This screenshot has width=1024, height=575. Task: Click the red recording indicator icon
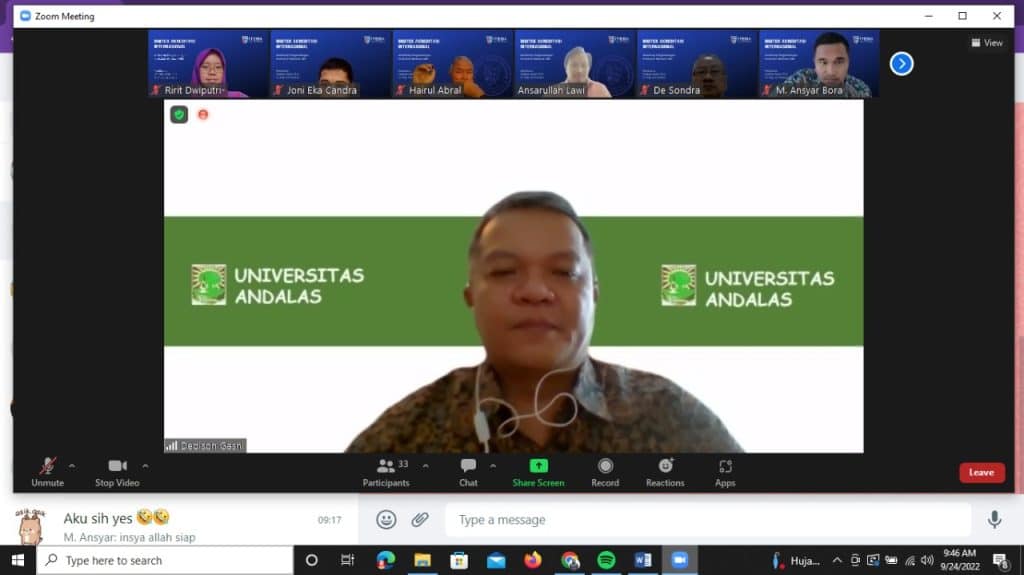coord(203,114)
